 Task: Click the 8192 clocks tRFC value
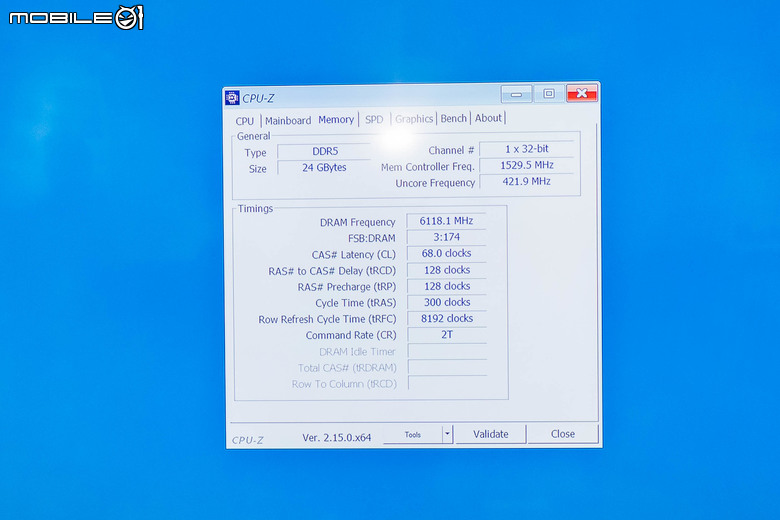click(x=446, y=318)
